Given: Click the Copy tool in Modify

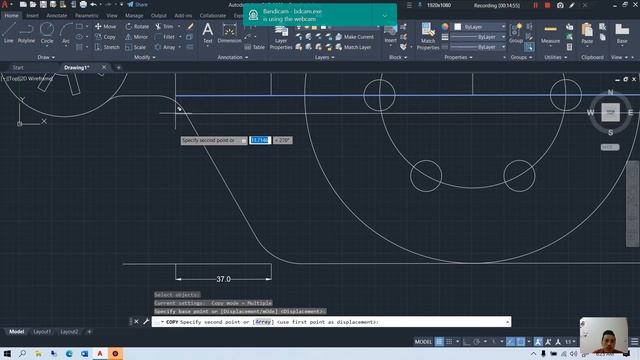Looking at the screenshot, I should 106,37.
